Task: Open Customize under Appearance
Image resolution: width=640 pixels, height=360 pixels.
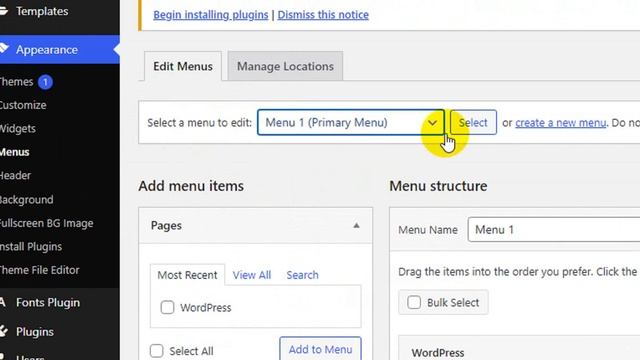Action: 23,105
